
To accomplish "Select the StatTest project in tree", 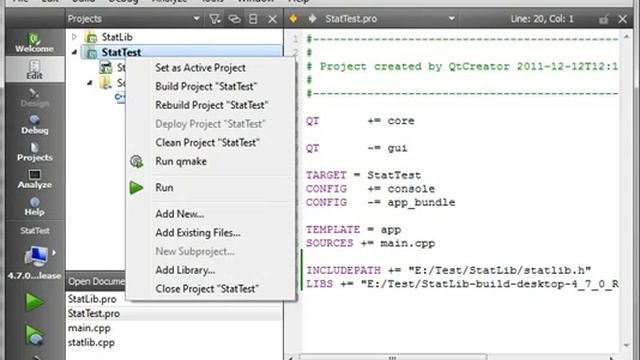I will pyautogui.click(x=121, y=52).
